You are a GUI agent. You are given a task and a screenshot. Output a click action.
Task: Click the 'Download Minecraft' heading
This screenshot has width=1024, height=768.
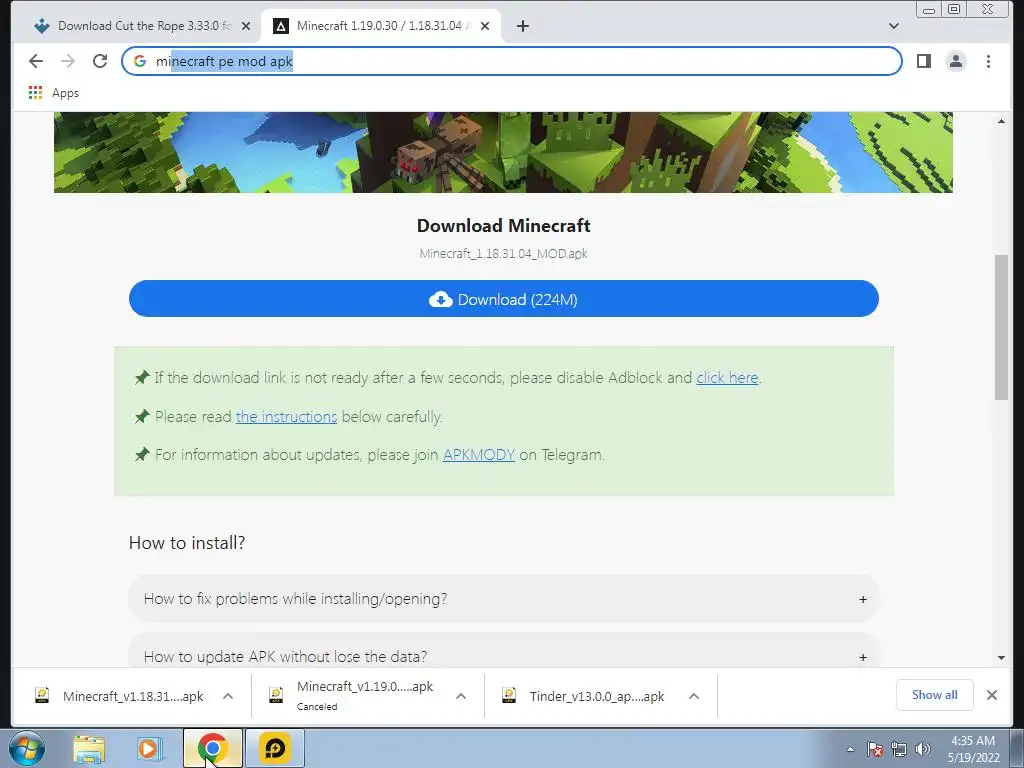(504, 226)
